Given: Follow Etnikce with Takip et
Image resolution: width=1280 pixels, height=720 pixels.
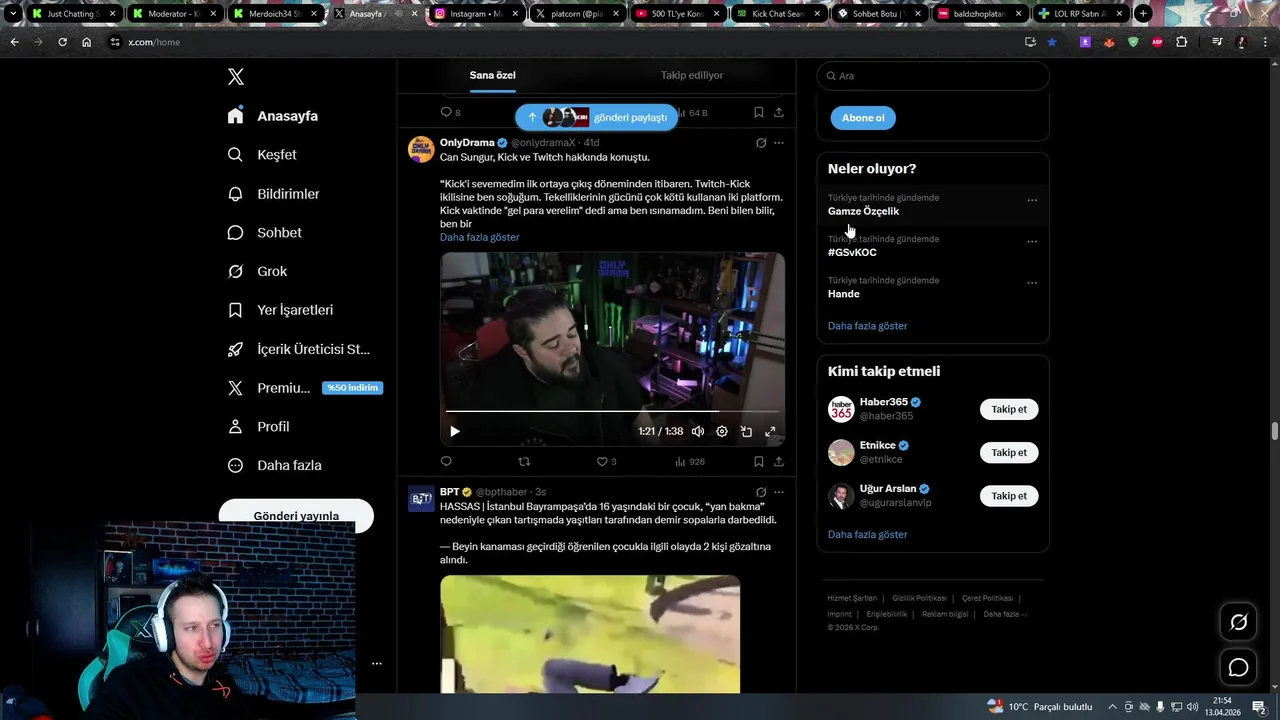Looking at the screenshot, I should click(1009, 452).
